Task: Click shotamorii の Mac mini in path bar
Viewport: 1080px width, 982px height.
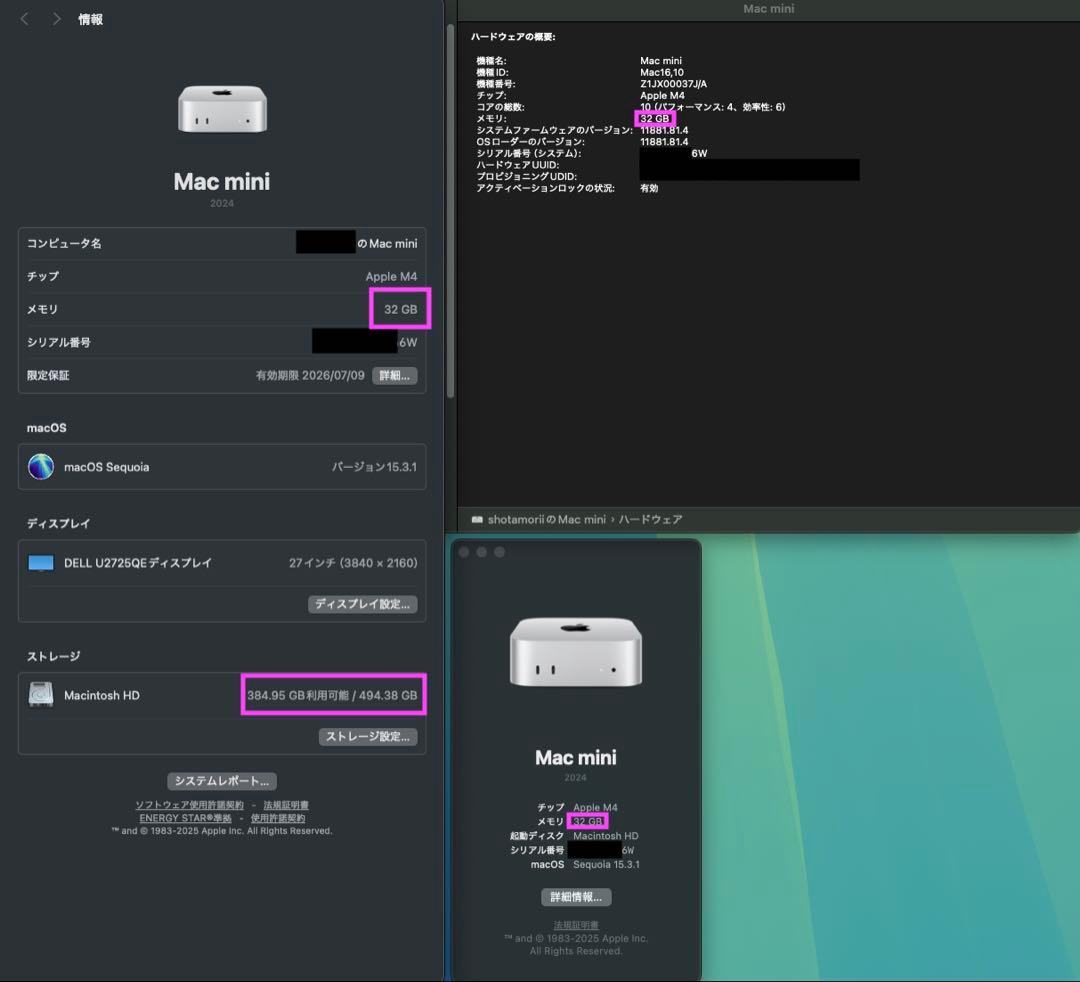Action: [547, 519]
